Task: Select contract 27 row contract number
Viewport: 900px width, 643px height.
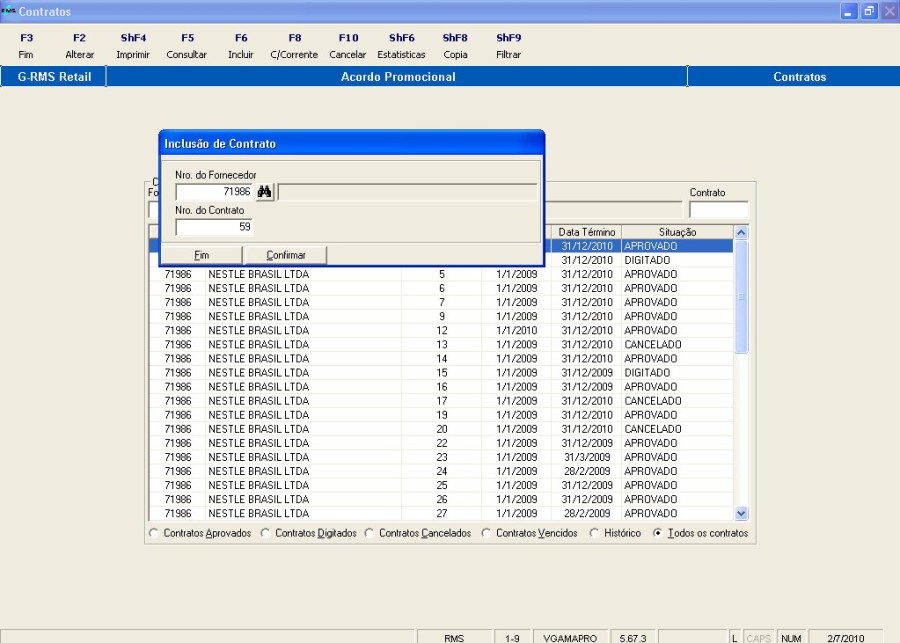Action: pyautogui.click(x=441, y=513)
